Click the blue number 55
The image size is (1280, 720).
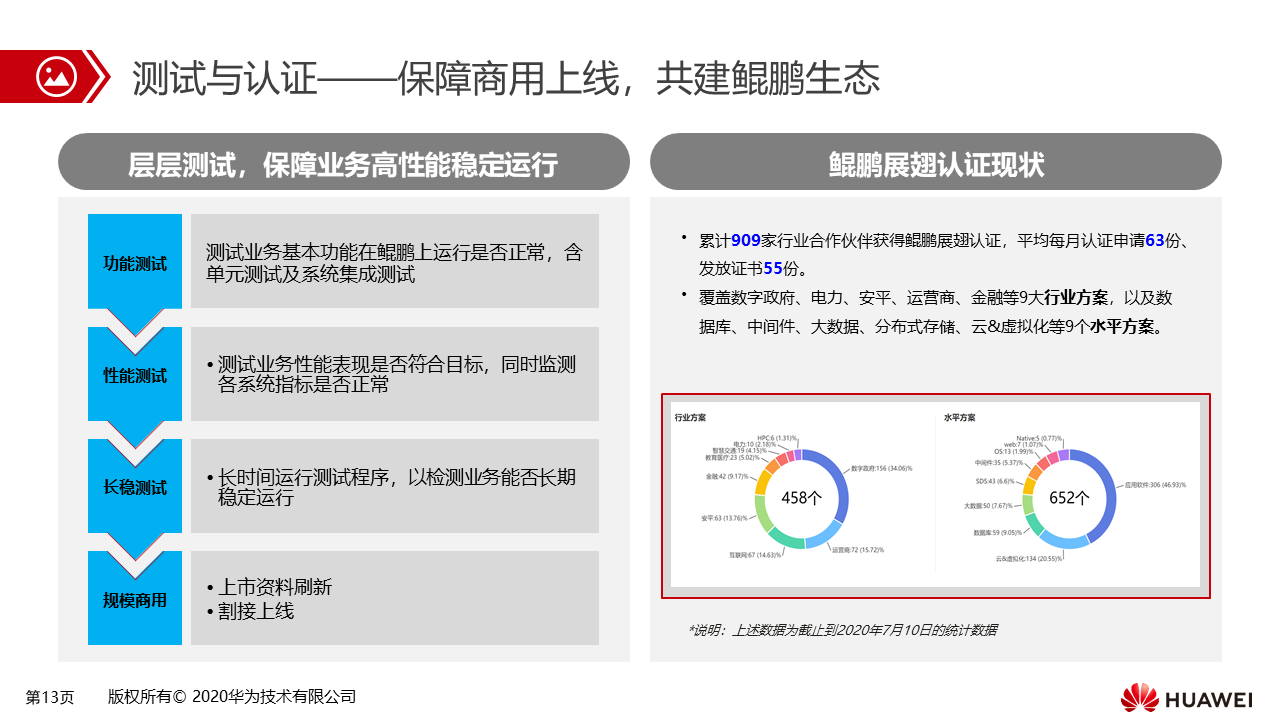[773, 269]
